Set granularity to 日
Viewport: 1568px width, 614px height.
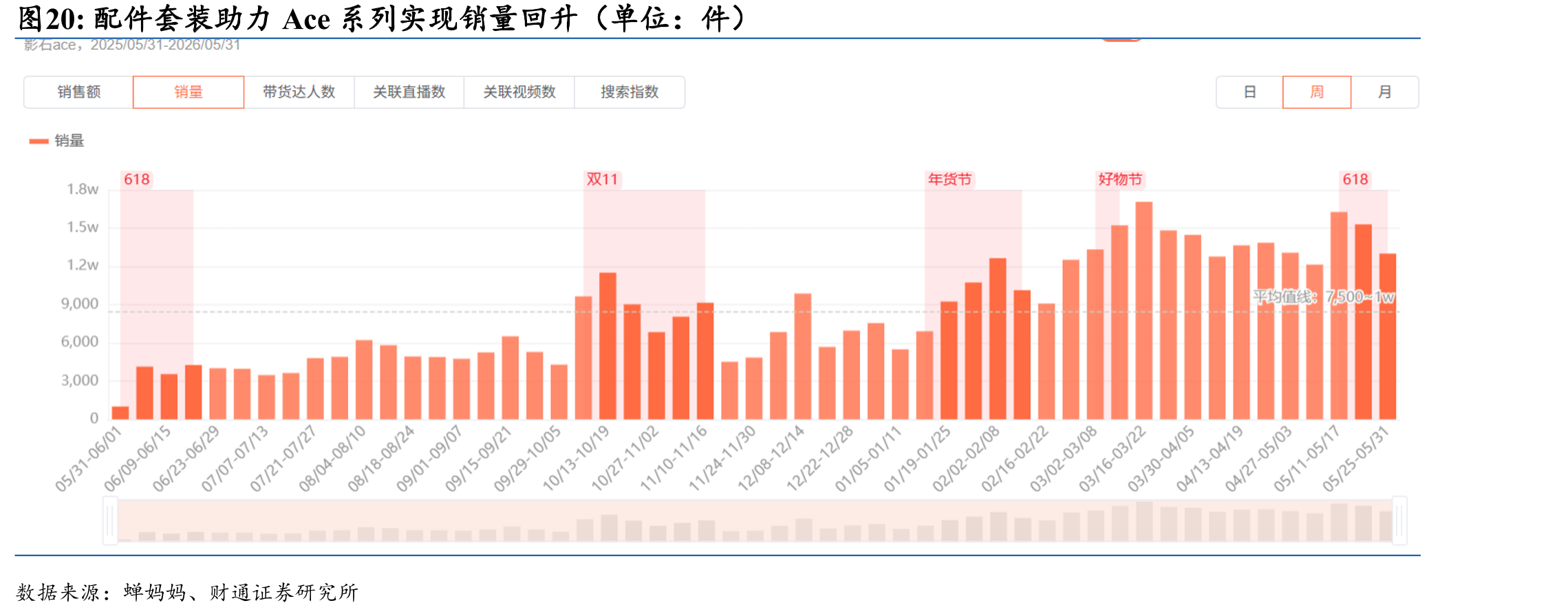point(1249,92)
